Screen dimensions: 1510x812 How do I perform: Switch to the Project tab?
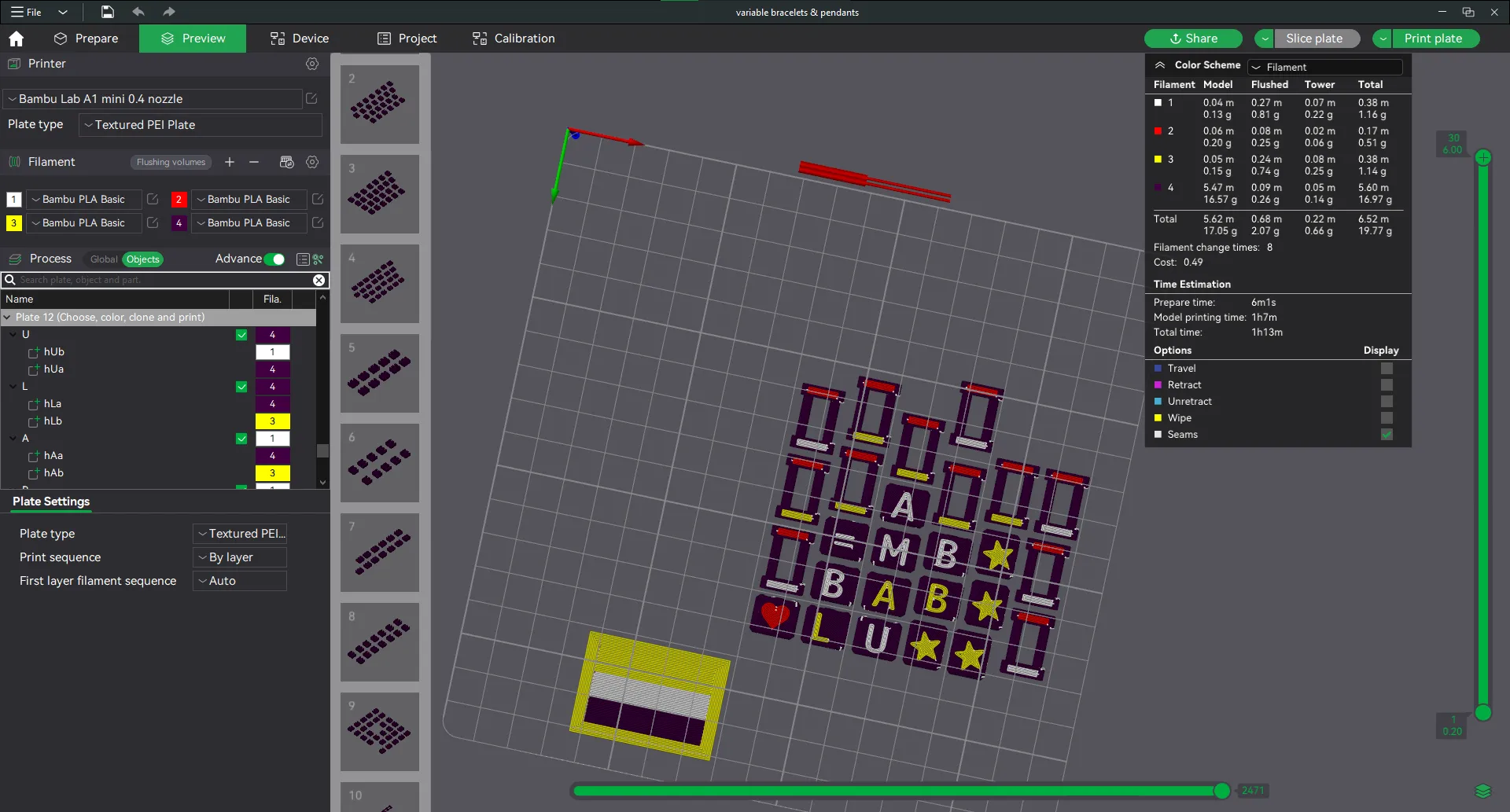tap(407, 39)
